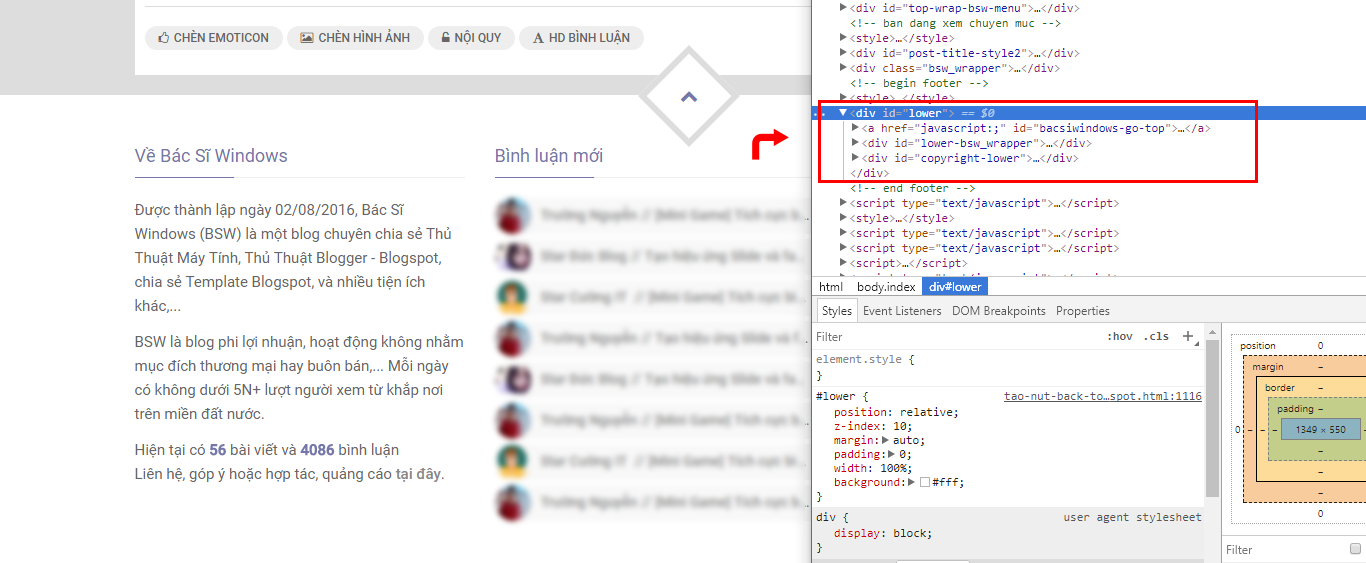Collapse the div id="lower" node
This screenshot has height=563, width=1366.
click(843, 113)
